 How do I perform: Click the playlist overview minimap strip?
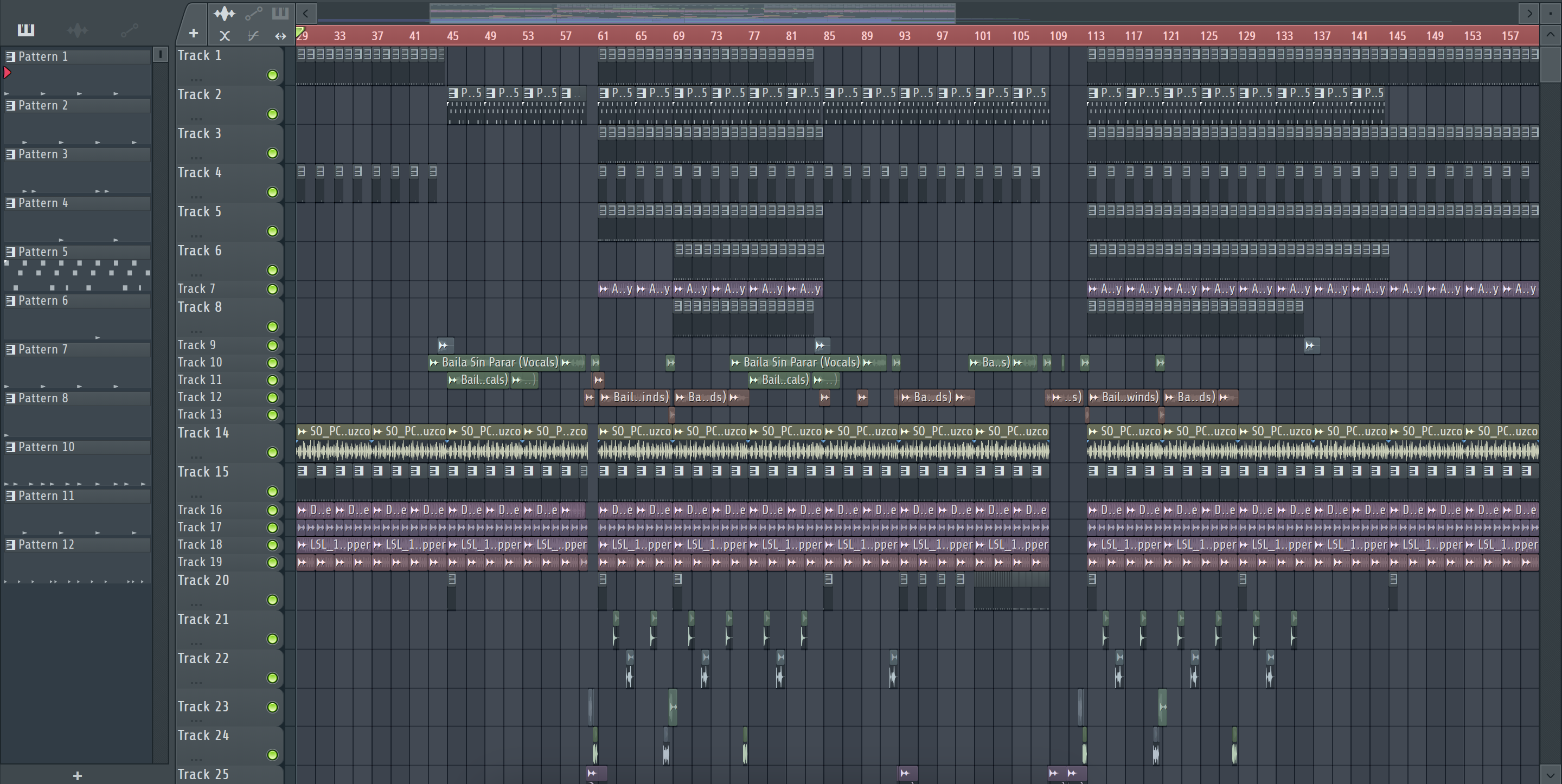click(693, 12)
